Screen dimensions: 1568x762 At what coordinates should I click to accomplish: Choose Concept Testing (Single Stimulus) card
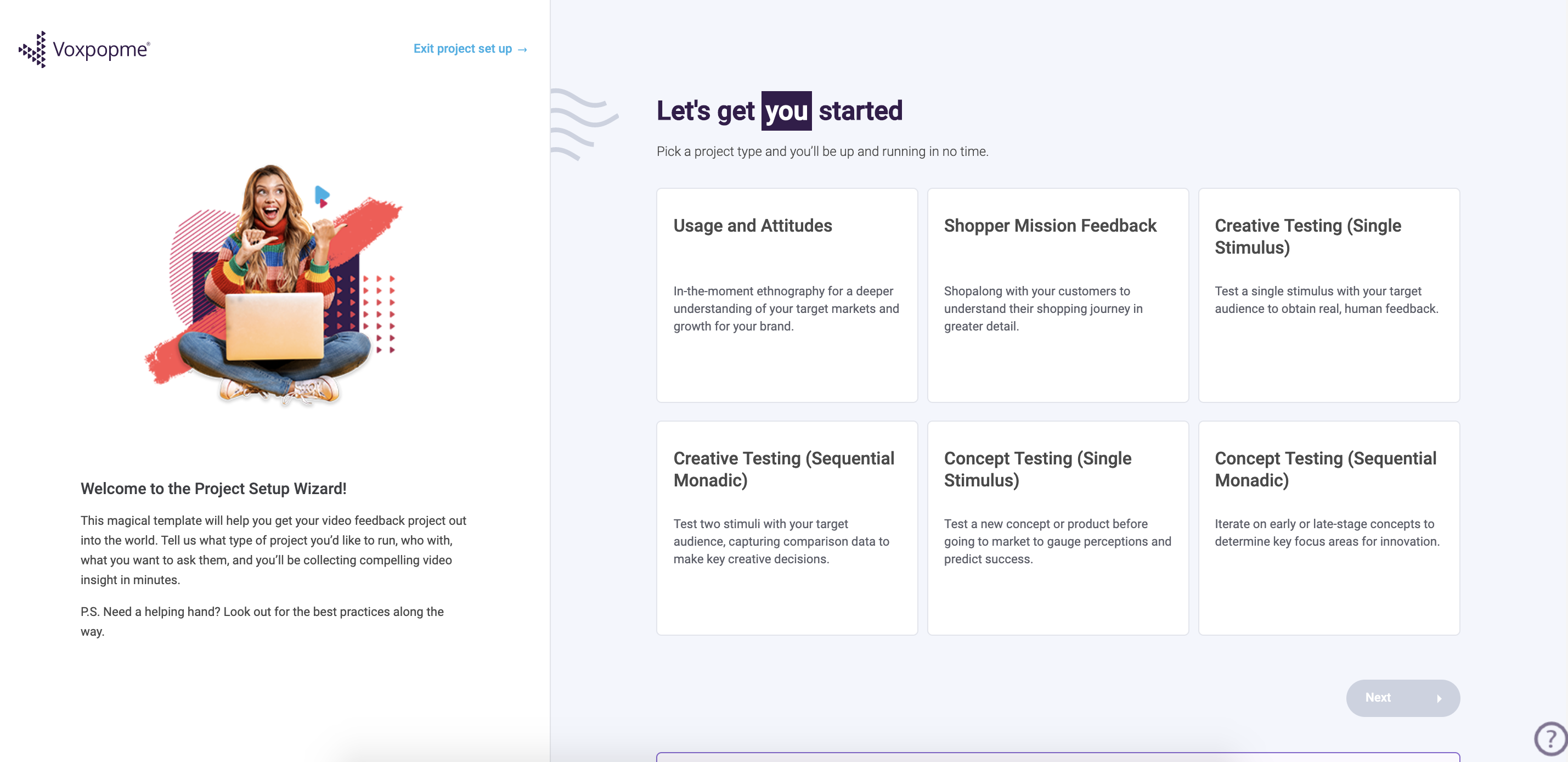tap(1057, 528)
